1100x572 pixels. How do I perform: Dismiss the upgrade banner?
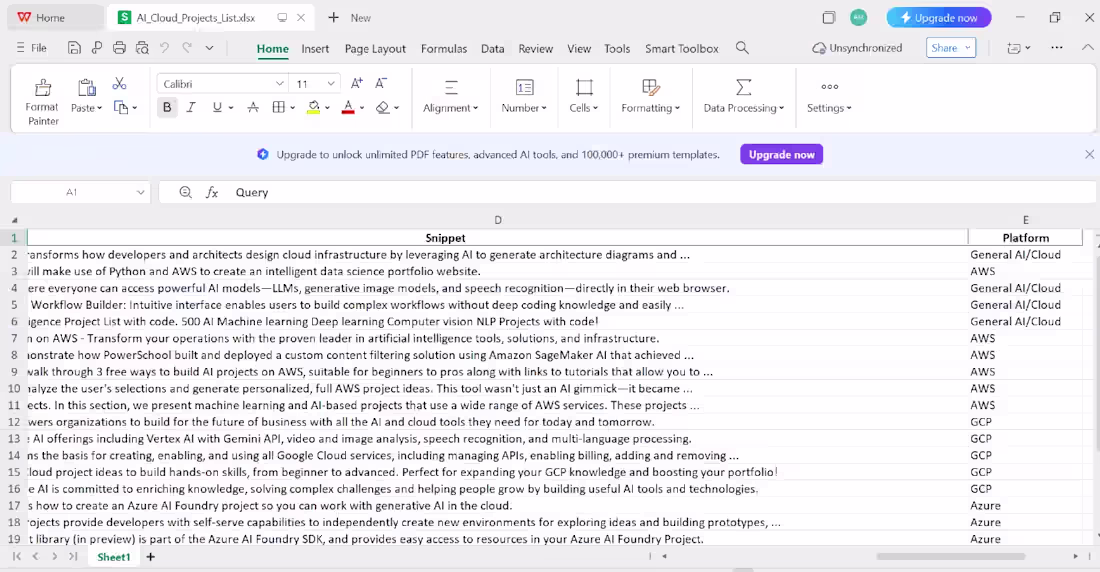point(1089,154)
